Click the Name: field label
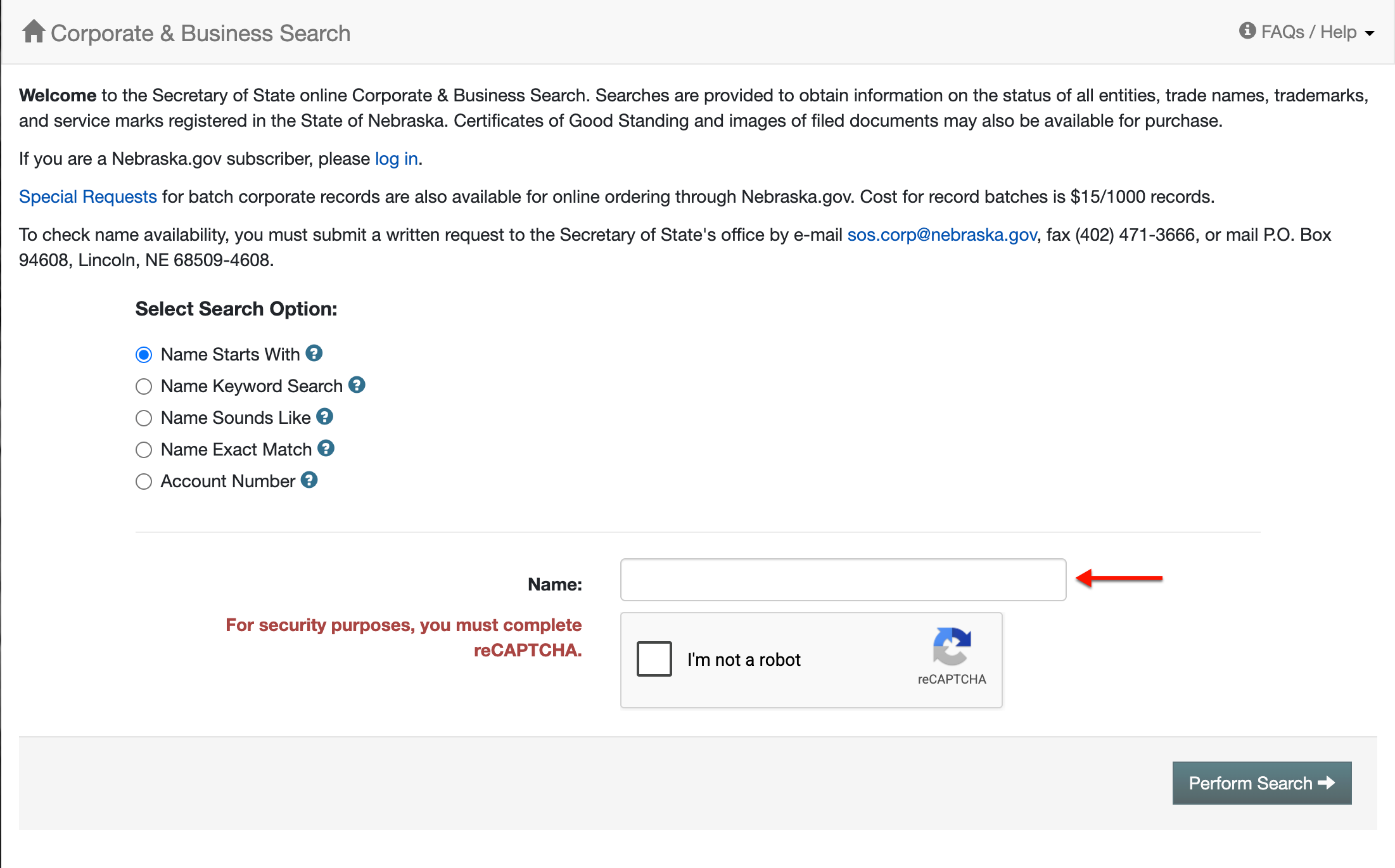This screenshot has height=868, width=1395. [555, 584]
